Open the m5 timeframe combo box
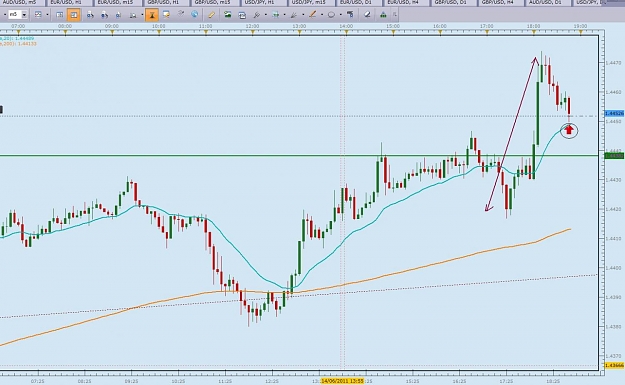The image size is (625, 385). (18, 15)
